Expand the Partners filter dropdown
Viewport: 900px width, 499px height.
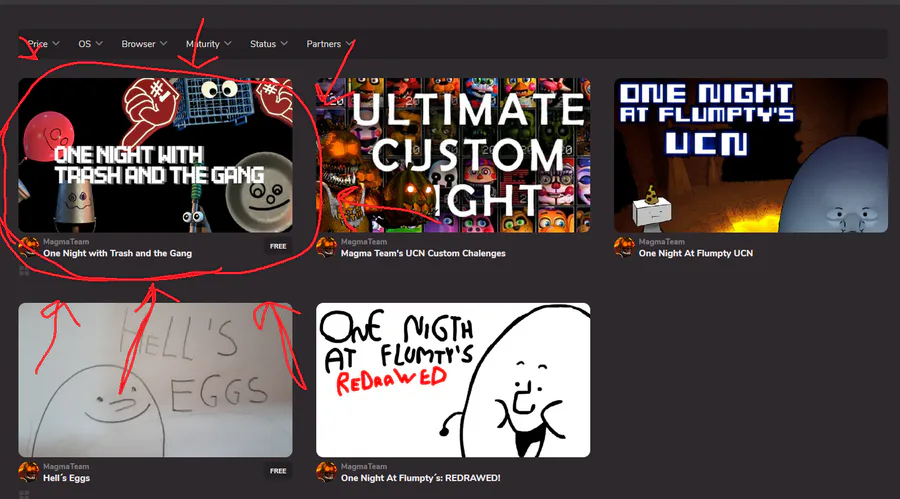(x=329, y=44)
